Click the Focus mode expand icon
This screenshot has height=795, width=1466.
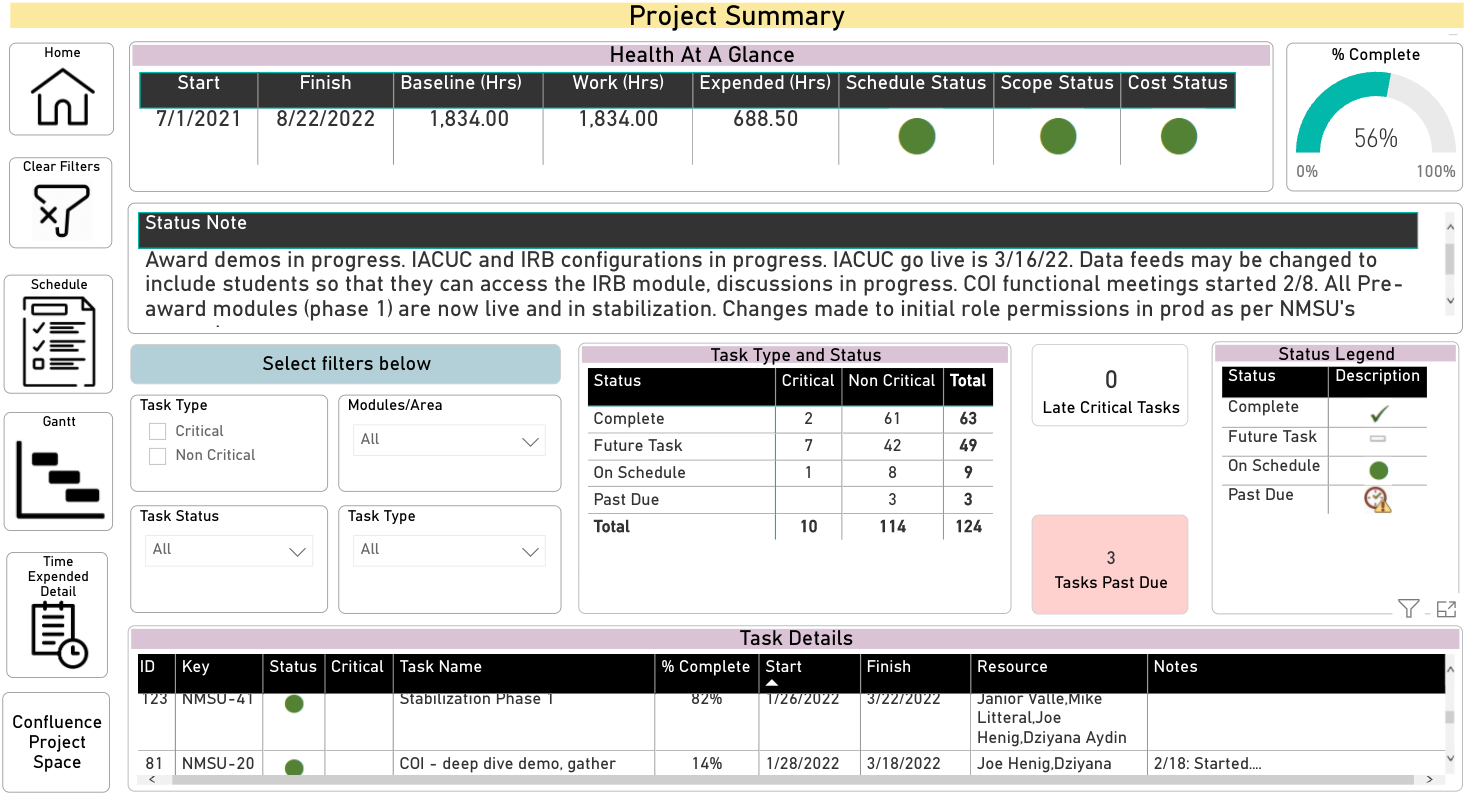[x=1445, y=608]
